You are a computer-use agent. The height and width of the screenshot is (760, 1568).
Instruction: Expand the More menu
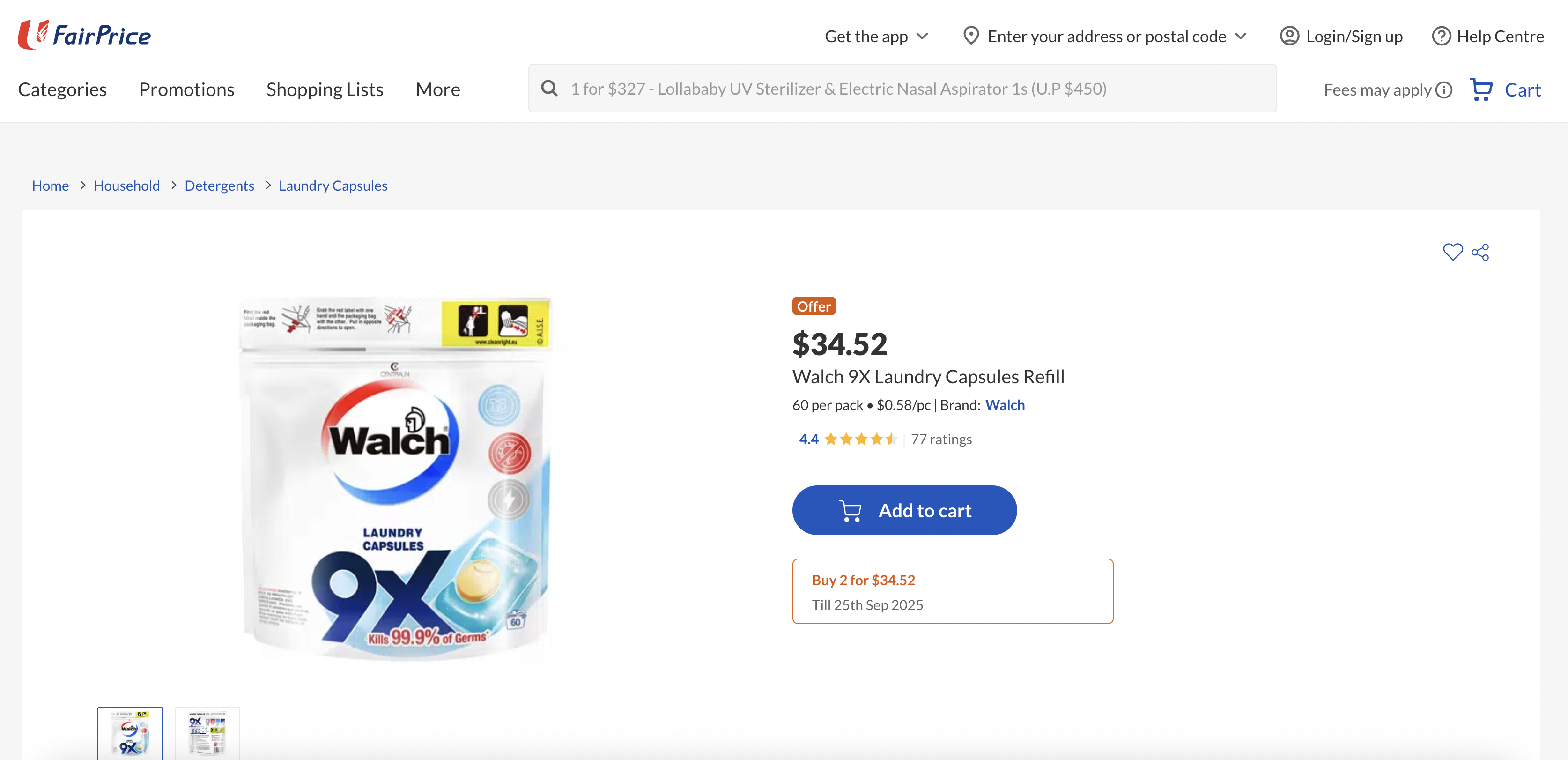pyautogui.click(x=437, y=89)
